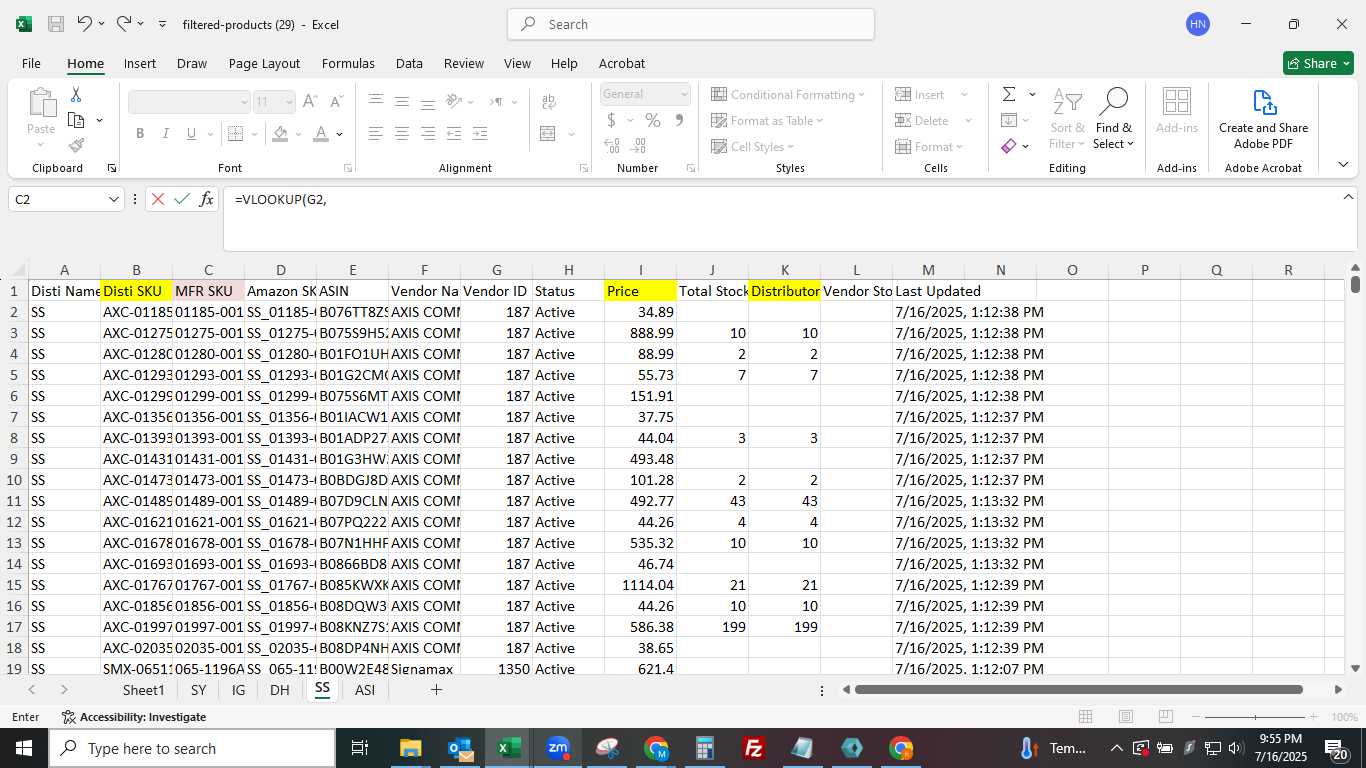Image resolution: width=1366 pixels, height=768 pixels.
Task: Toggle Wrap Text
Action: coord(548,102)
